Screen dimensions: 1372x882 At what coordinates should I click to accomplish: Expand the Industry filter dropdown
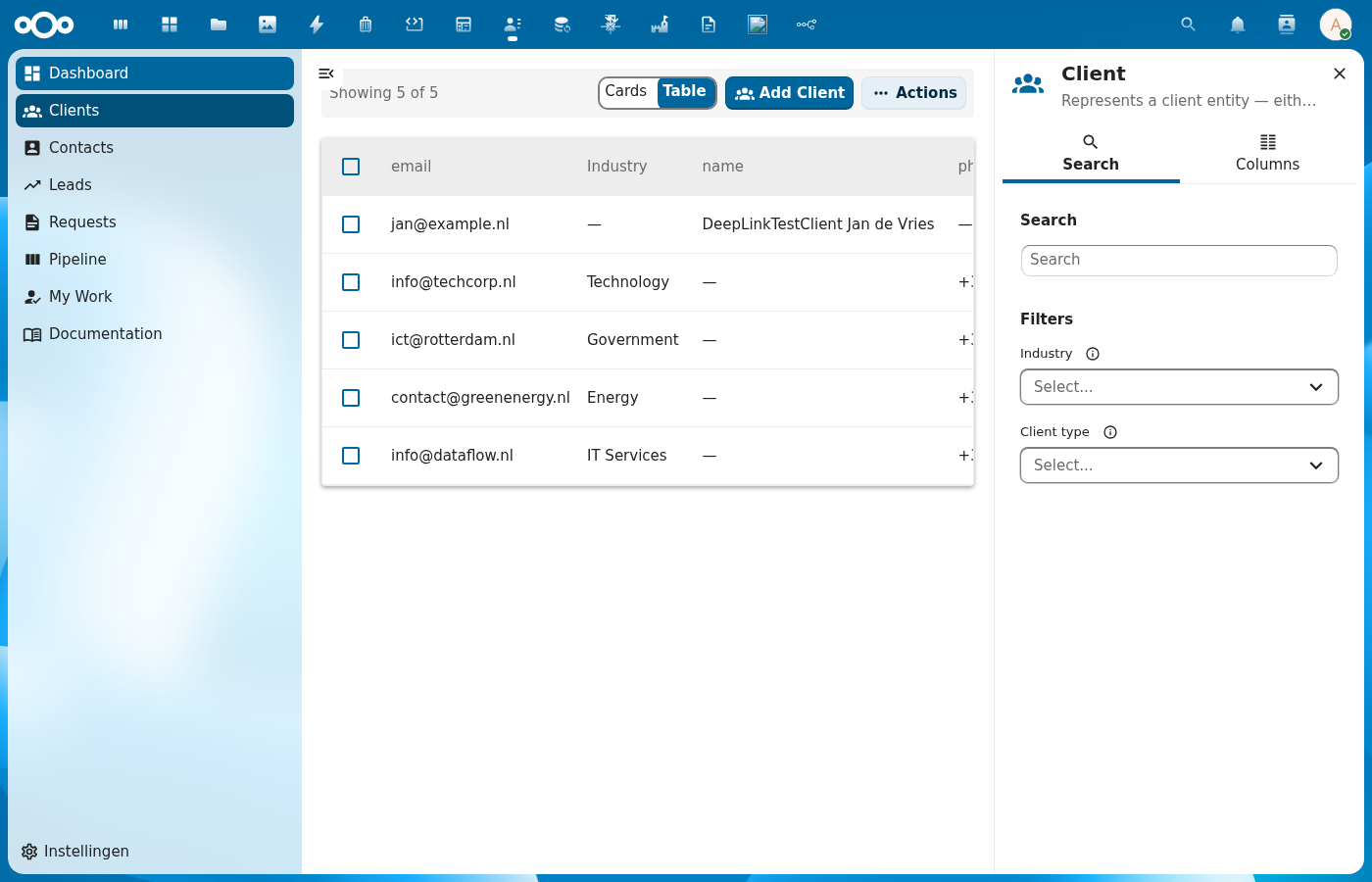pos(1179,387)
